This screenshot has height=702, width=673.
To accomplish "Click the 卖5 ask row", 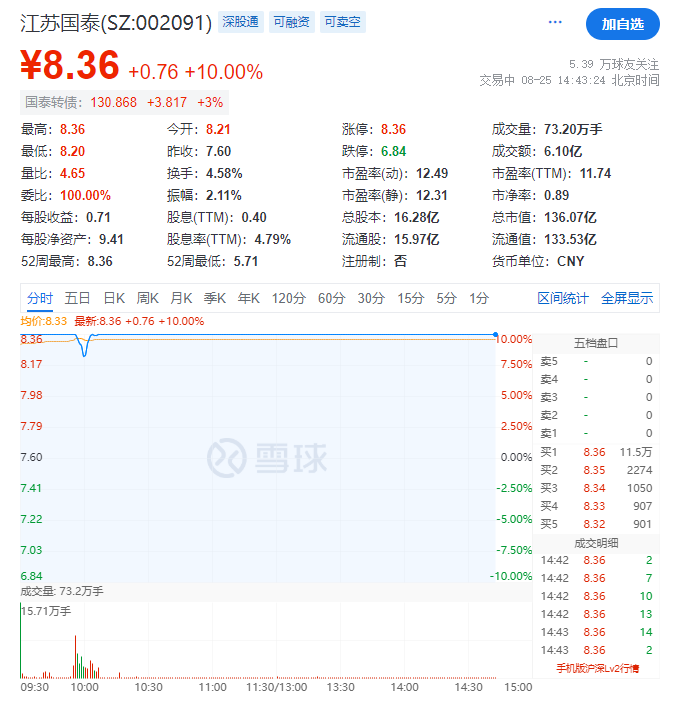I will click(x=596, y=361).
